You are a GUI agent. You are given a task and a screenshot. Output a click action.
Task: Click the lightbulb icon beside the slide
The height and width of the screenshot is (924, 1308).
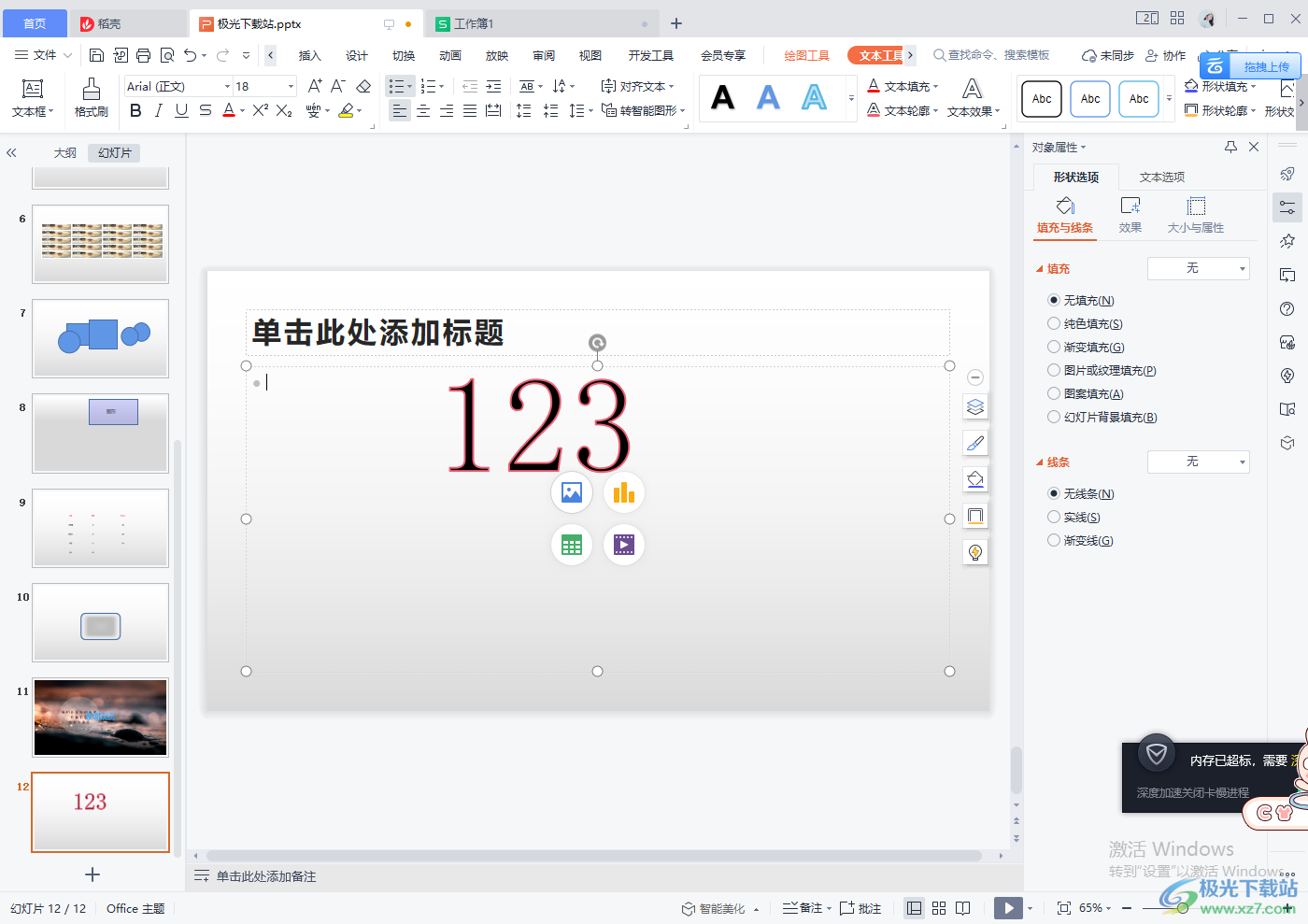(975, 552)
